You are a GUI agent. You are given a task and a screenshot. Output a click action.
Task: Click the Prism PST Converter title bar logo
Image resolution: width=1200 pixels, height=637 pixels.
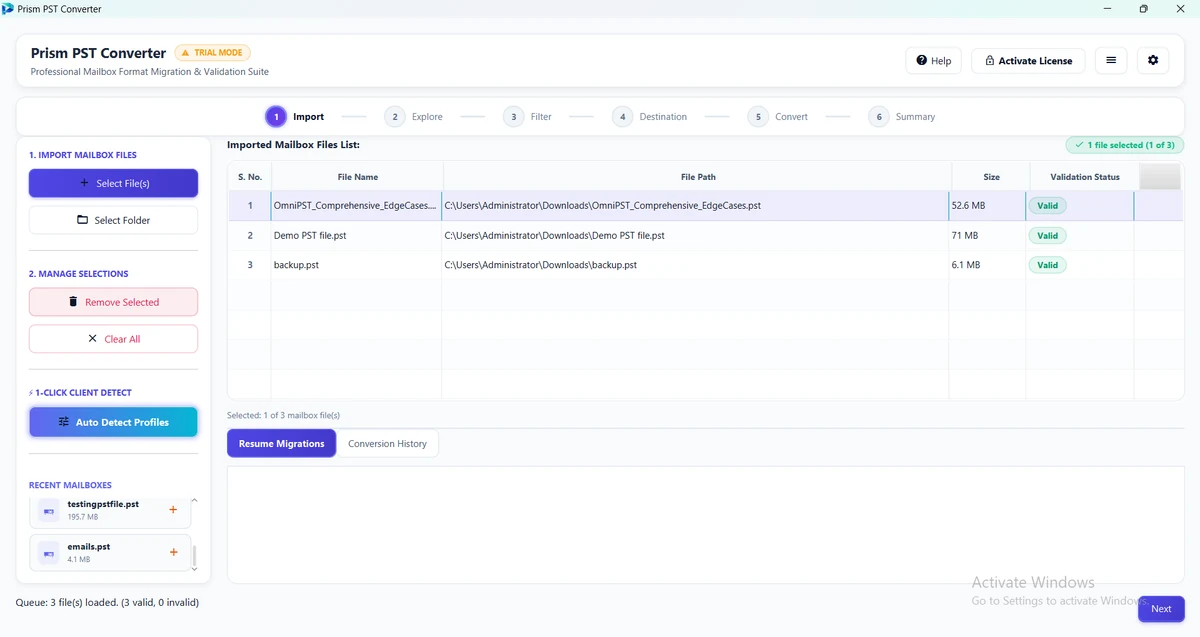pos(8,9)
